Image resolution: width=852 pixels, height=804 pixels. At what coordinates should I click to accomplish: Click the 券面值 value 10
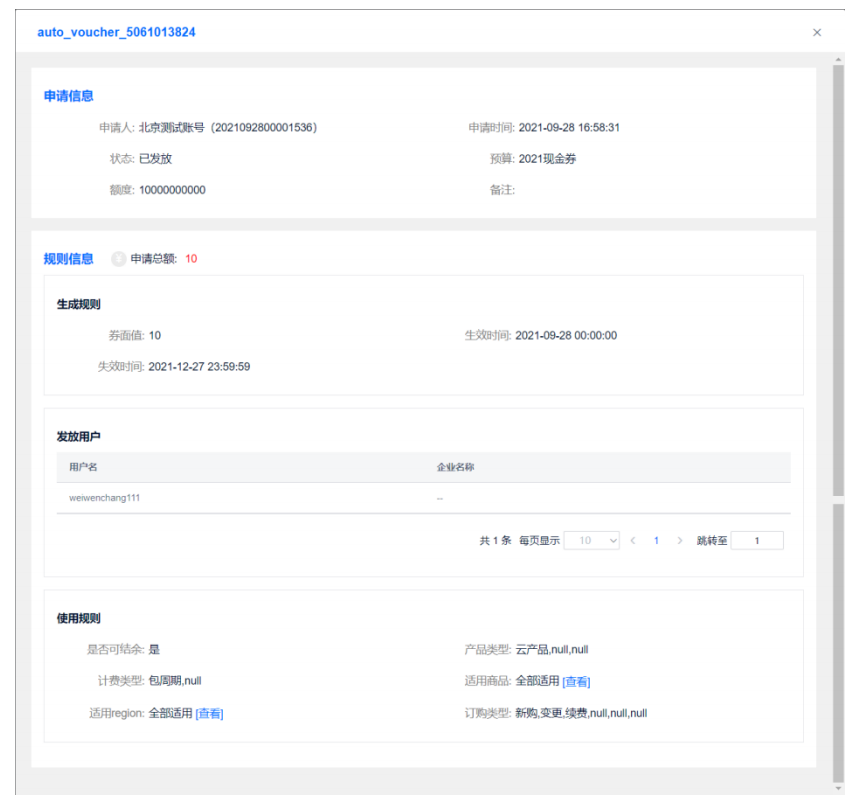coord(155,336)
